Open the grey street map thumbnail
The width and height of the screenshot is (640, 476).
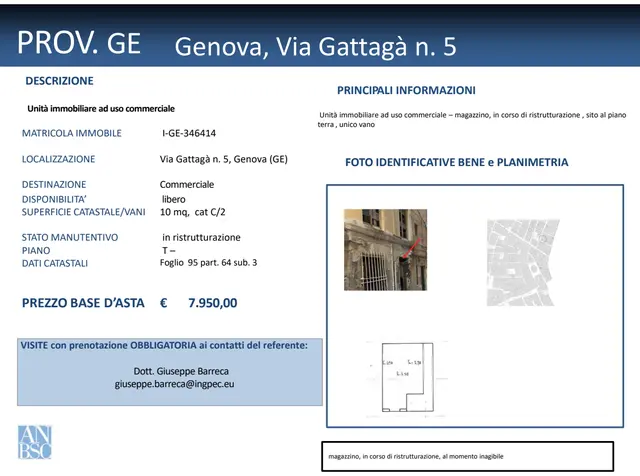523,262
